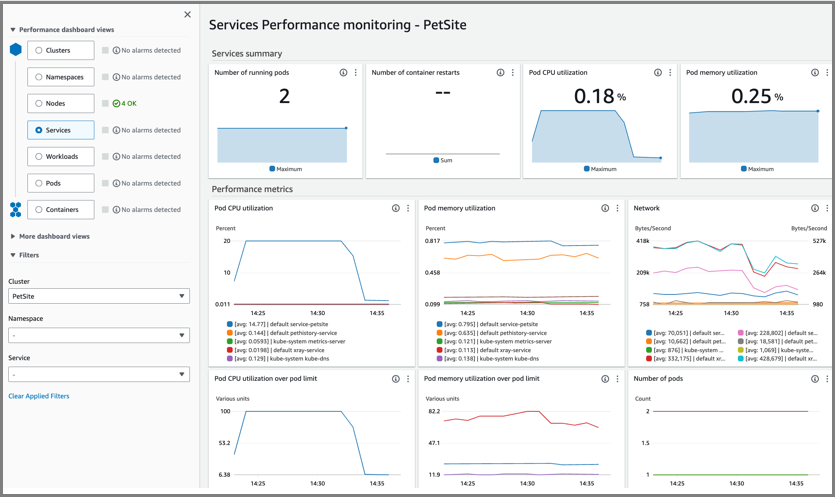Screen dimensions: 835x497
Task: Open the Cluster dropdown showing PetSite
Action: coord(99,296)
